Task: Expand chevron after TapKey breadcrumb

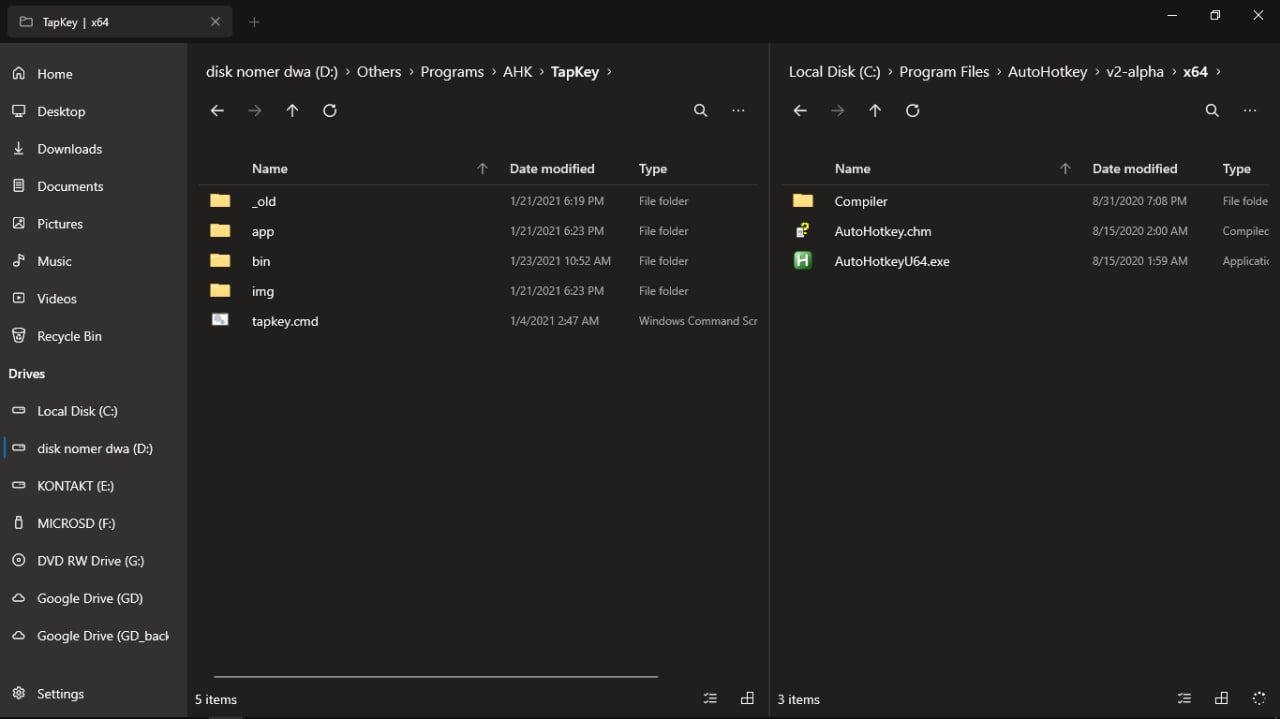Action: click(x=609, y=72)
